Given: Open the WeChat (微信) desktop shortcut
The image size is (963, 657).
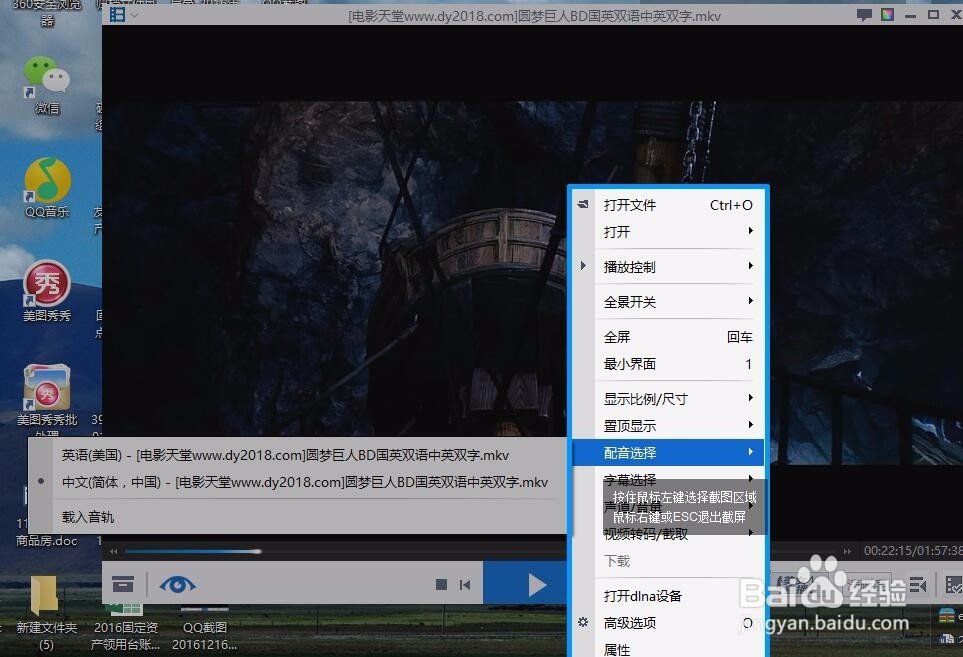Looking at the screenshot, I should 47,84.
